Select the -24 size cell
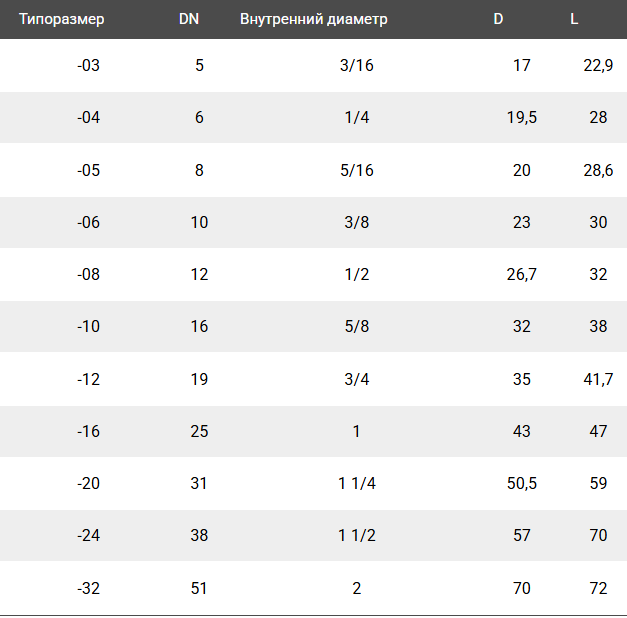This screenshot has width=627, height=618. [x=89, y=535]
